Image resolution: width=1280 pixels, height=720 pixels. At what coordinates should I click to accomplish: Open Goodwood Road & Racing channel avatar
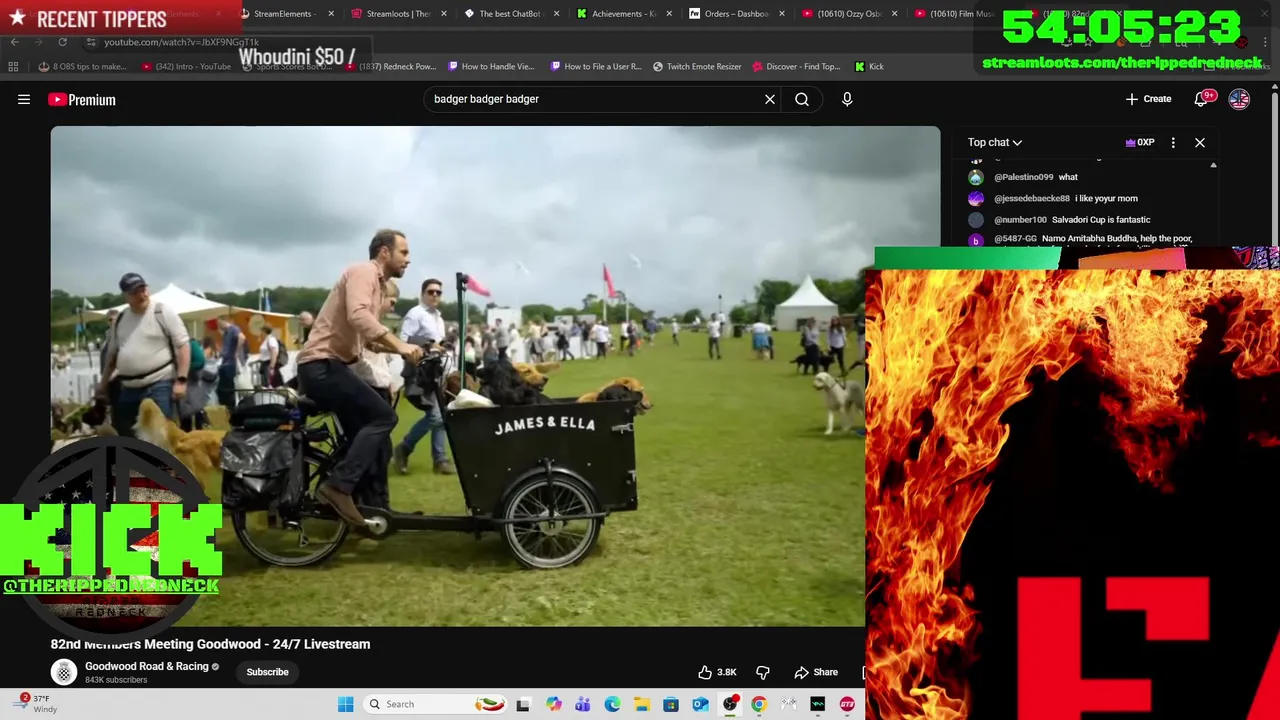(64, 672)
